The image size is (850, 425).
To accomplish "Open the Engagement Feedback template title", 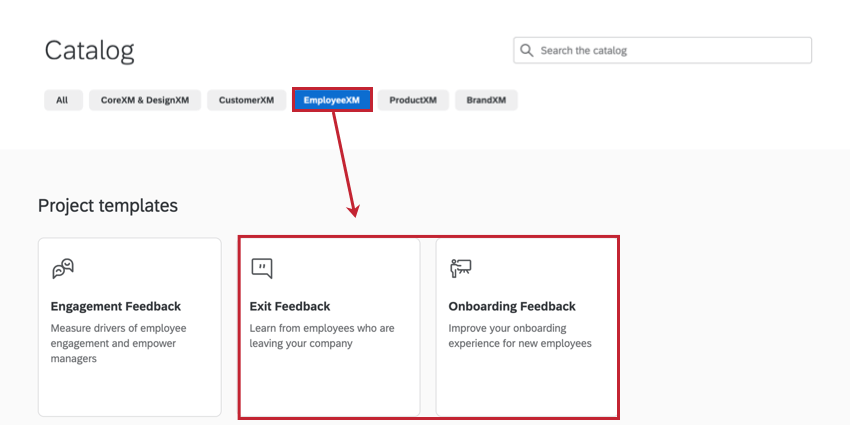I will (x=115, y=306).
